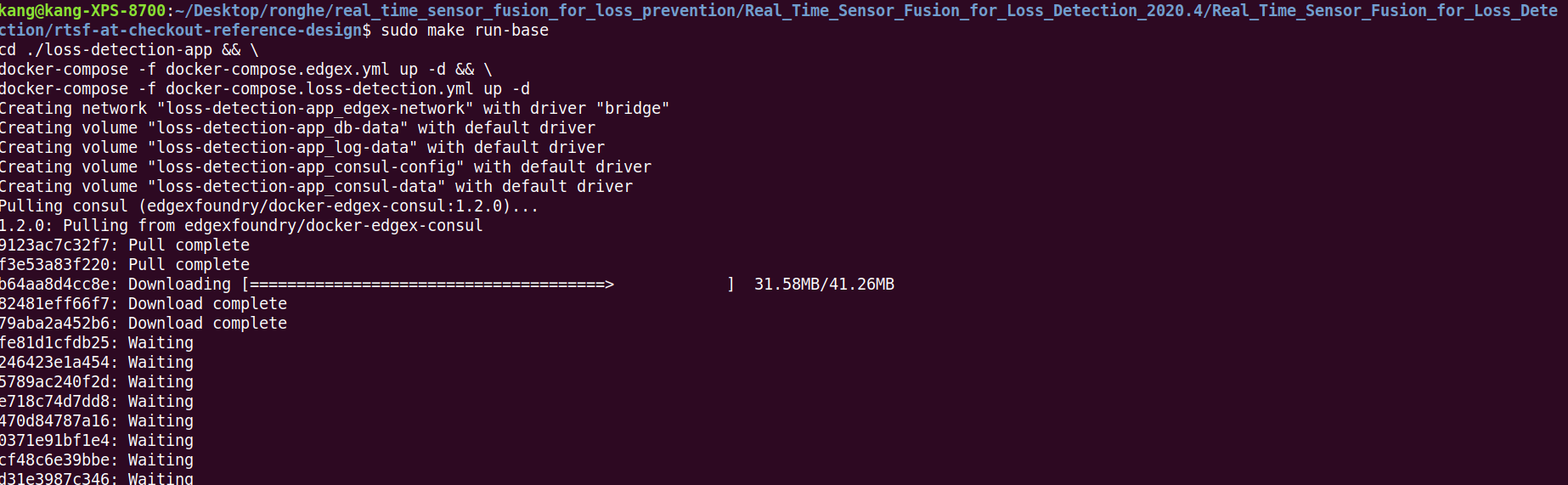This screenshot has height=485, width=1568.
Task: Click the docker-compose.edgex.yml filename
Action: click(277, 70)
